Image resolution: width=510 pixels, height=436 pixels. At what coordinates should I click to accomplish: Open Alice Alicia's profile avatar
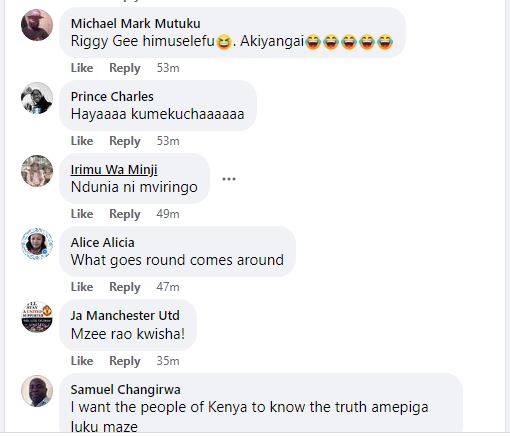point(37,244)
